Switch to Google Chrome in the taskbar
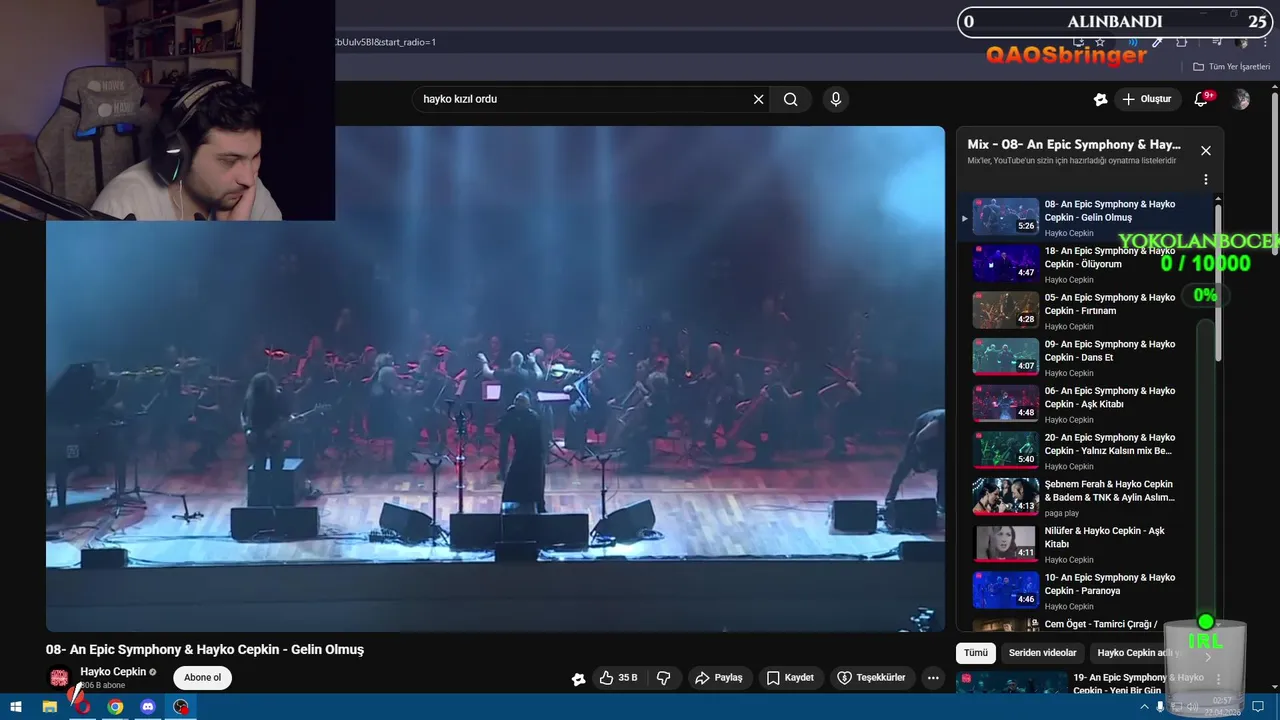1280x720 pixels. [115, 707]
